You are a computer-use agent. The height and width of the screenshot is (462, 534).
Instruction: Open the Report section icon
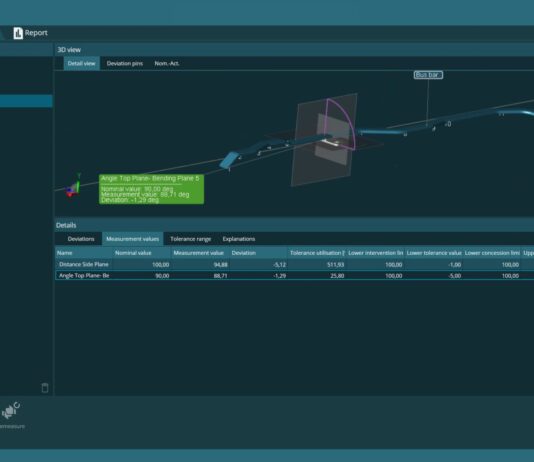[x=18, y=33]
